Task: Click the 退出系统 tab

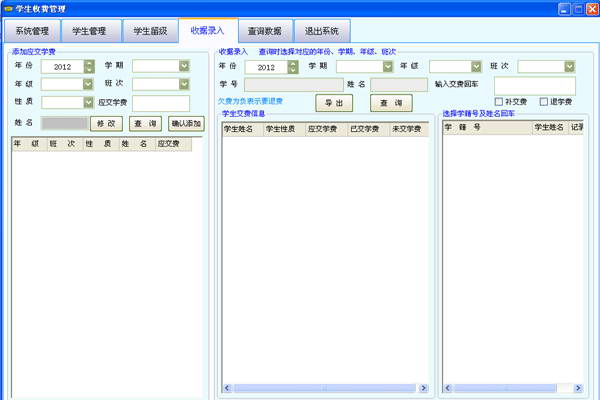Action: point(322,31)
